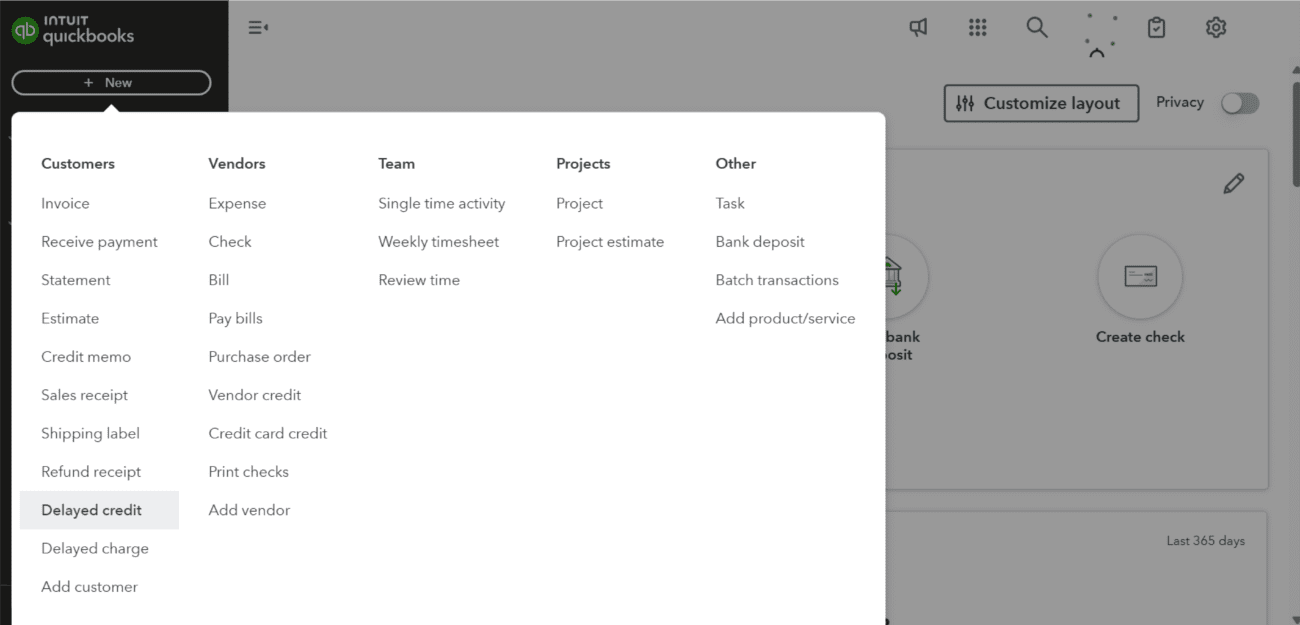Viewport: 1300px width, 625px height.
Task: Choose Delayed credit menu entry
Action: tap(92, 510)
